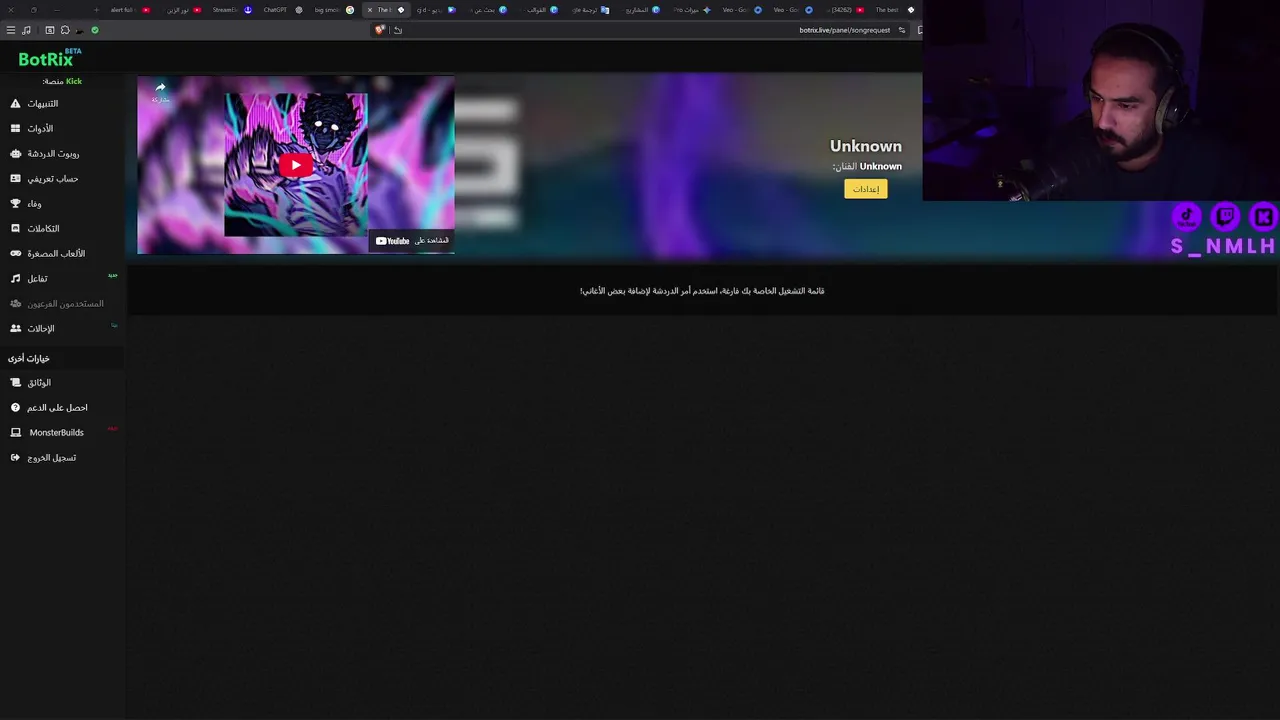The image size is (1280, 720).
Task: Open the التنبيهات alerts menu item
Action: click(x=43, y=104)
